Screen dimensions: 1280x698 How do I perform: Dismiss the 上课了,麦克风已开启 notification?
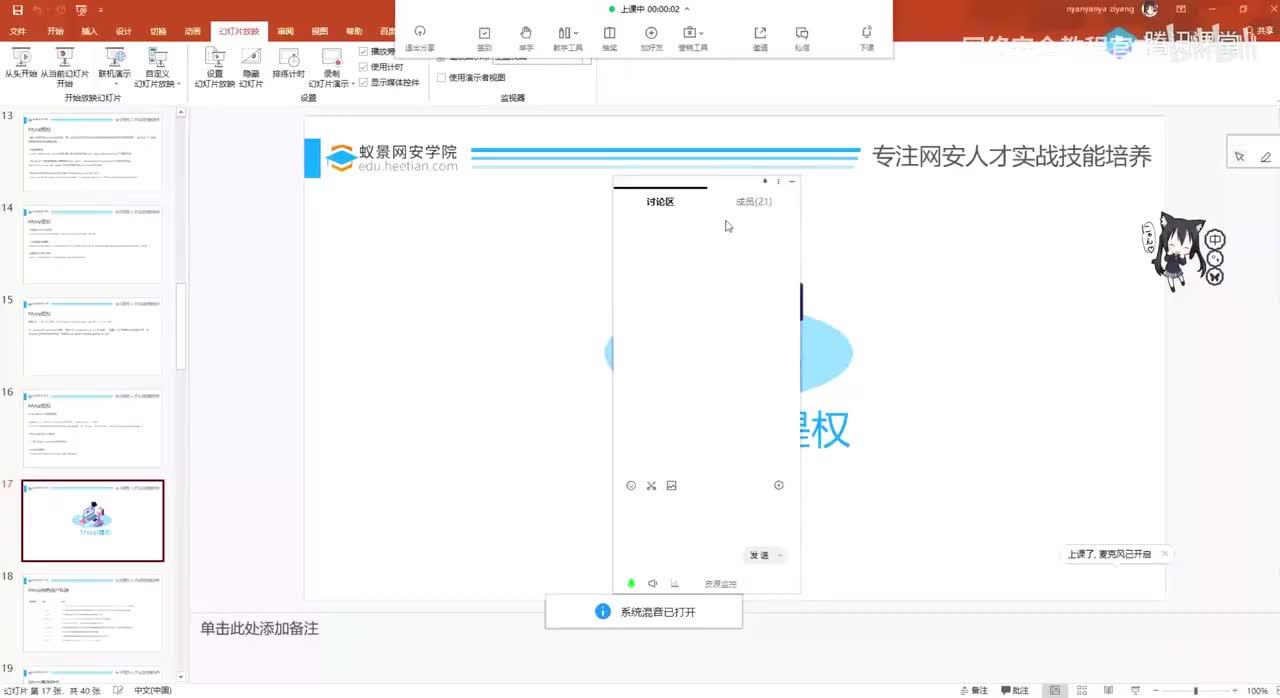1165,553
